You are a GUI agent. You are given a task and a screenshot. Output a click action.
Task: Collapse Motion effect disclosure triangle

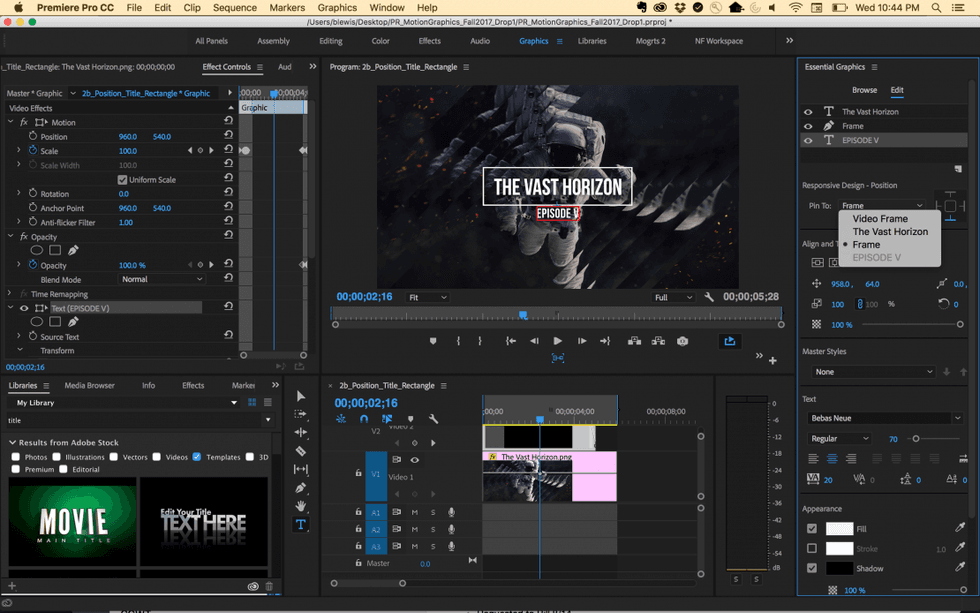click(11, 122)
